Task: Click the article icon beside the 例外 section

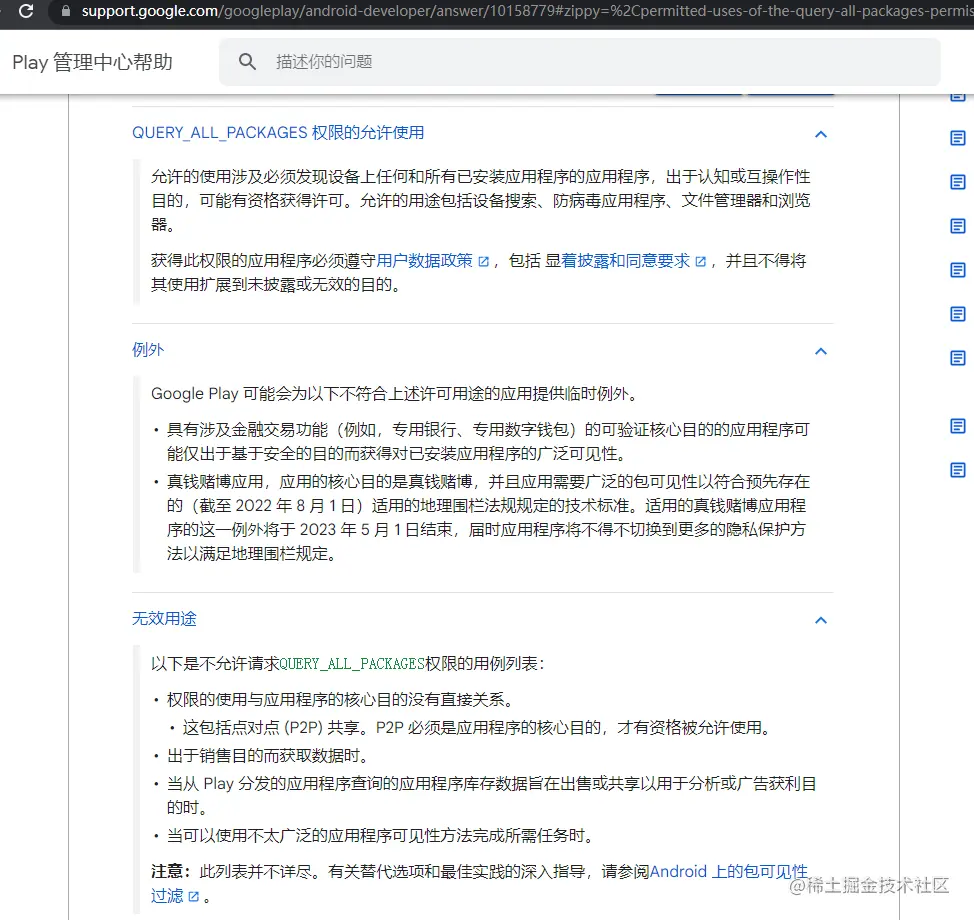Action: tap(957, 357)
